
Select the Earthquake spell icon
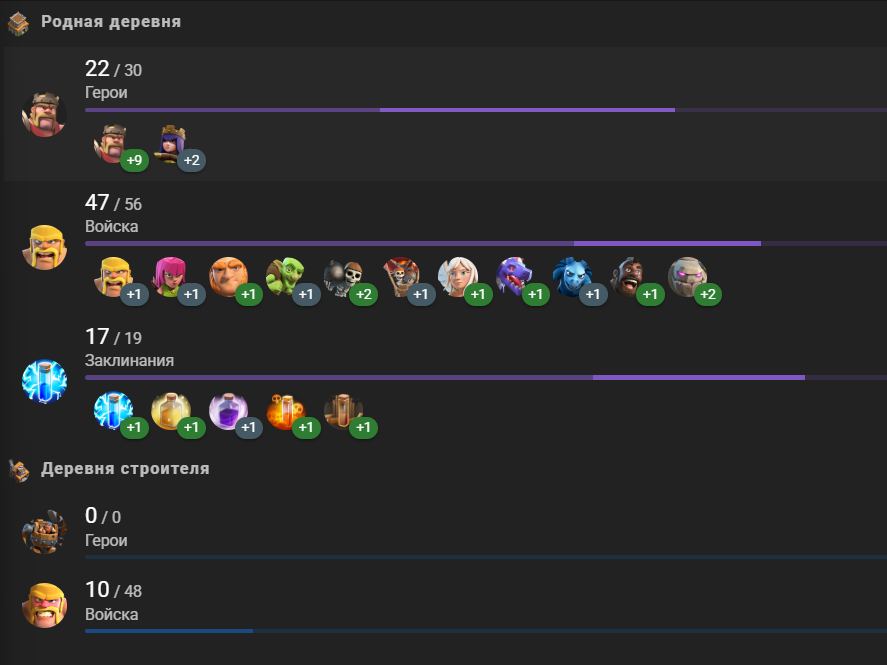[x=343, y=411]
